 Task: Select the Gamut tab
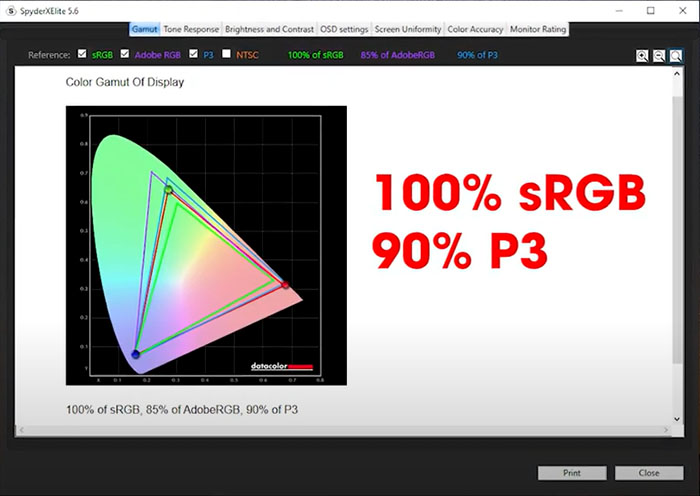(x=145, y=29)
